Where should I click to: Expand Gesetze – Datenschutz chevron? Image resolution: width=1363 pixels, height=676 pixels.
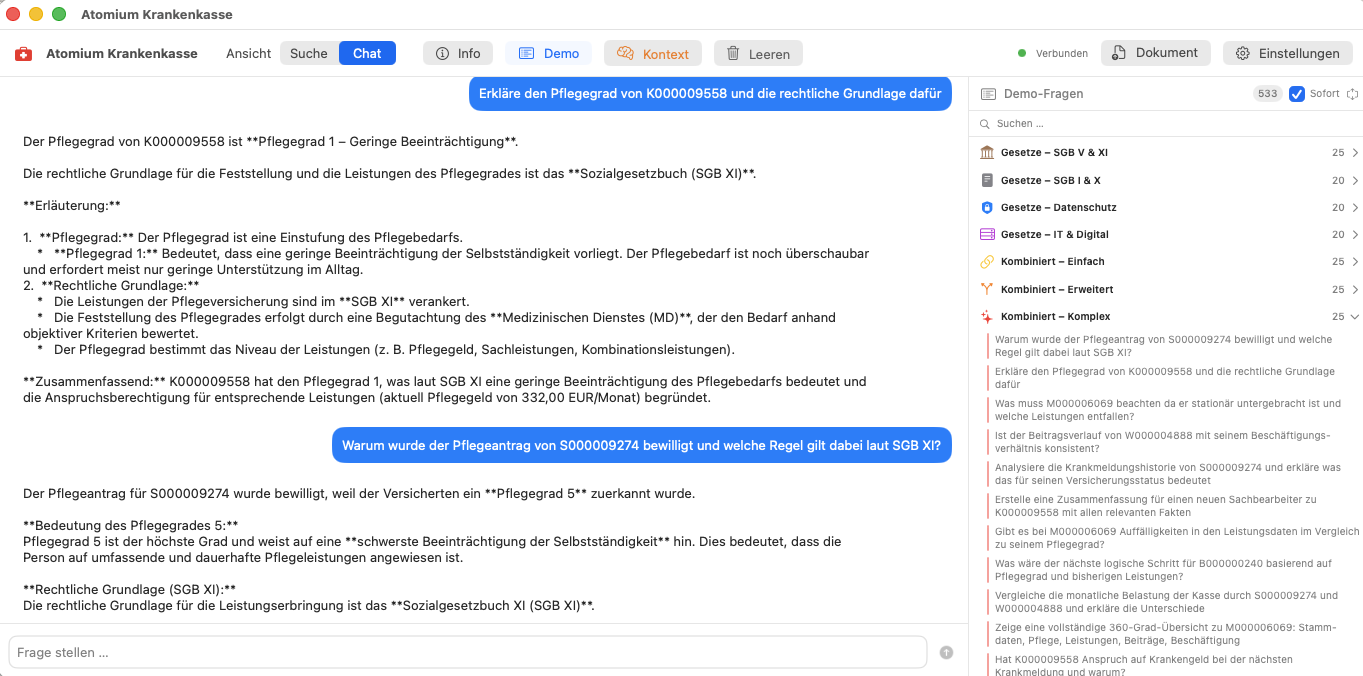click(x=1355, y=207)
